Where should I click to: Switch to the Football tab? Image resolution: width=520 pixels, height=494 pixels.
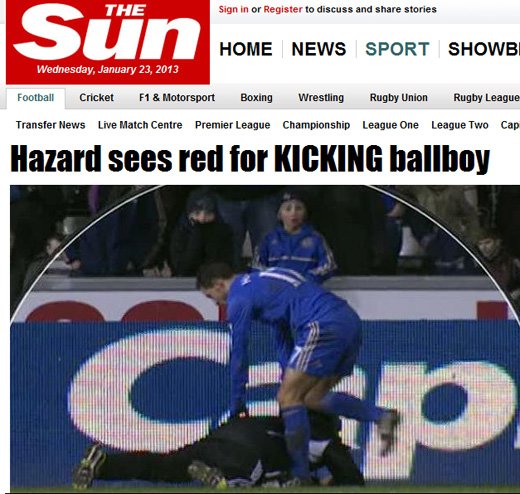click(x=36, y=98)
